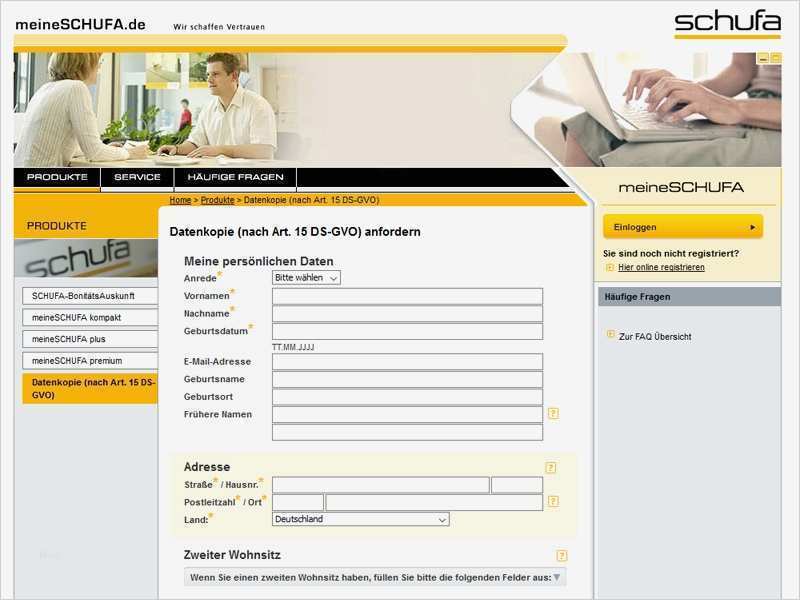Screen dimensions: 800x600
Task: Click the PRODUKTE sidebar heading
Action: 57,226
